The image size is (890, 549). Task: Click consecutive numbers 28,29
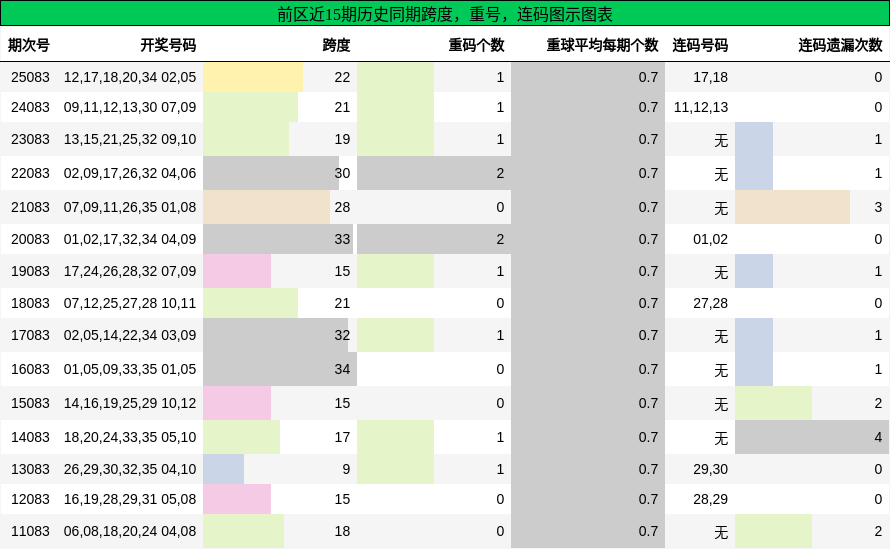(710, 499)
